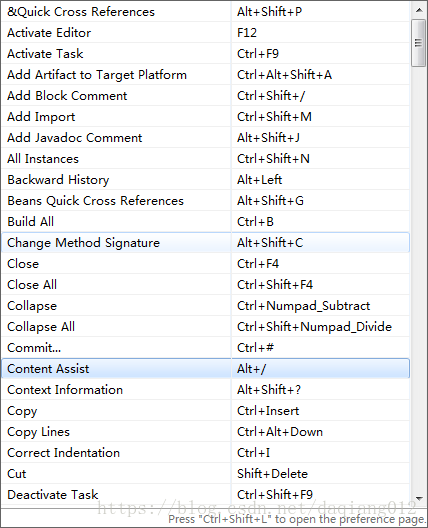Choose the Close command row
This screenshot has height=528, width=428.
pyautogui.click(x=205, y=264)
